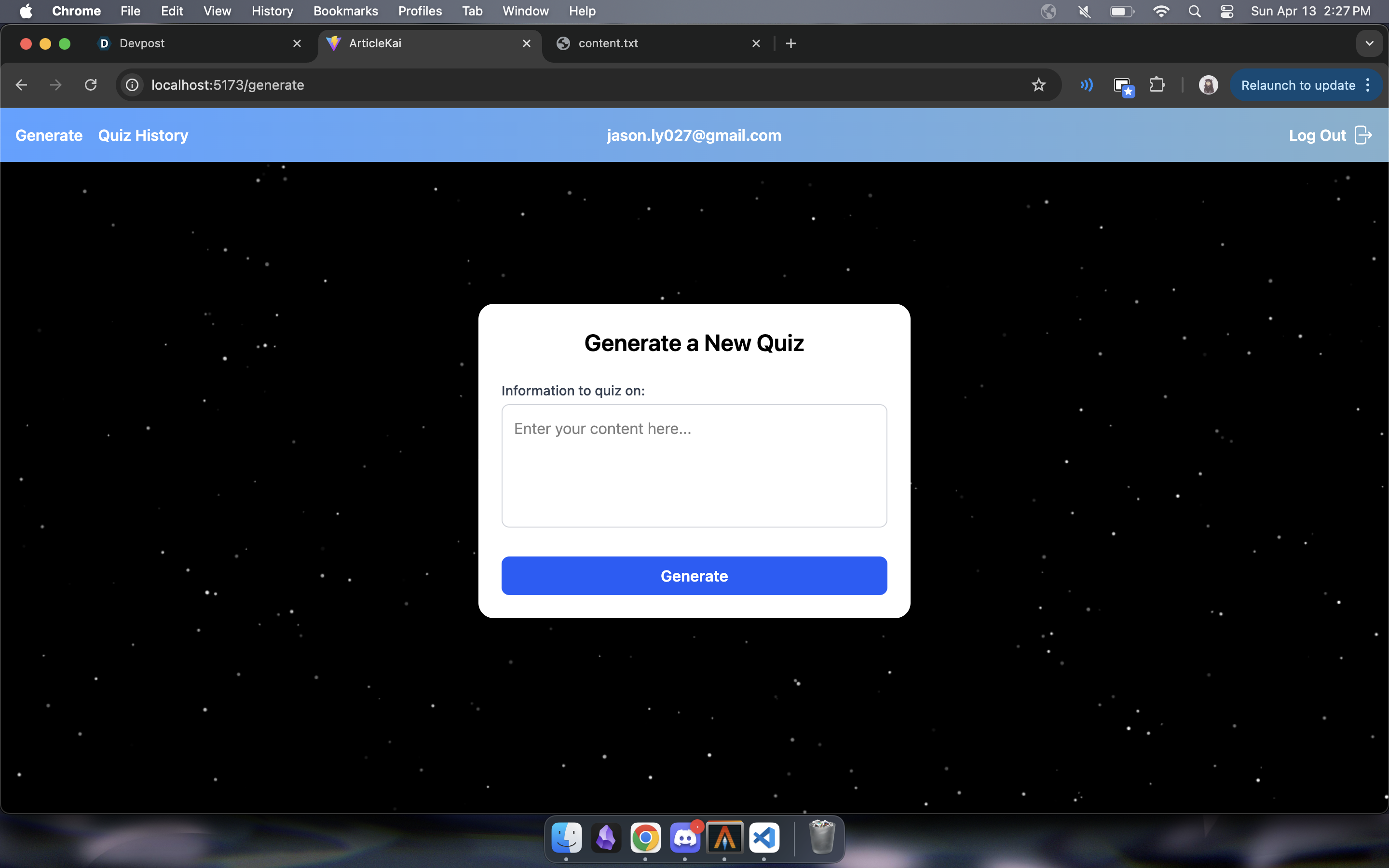Open Chrome's three-dot menu
This screenshot has width=1389, height=868.
pos(1368,85)
